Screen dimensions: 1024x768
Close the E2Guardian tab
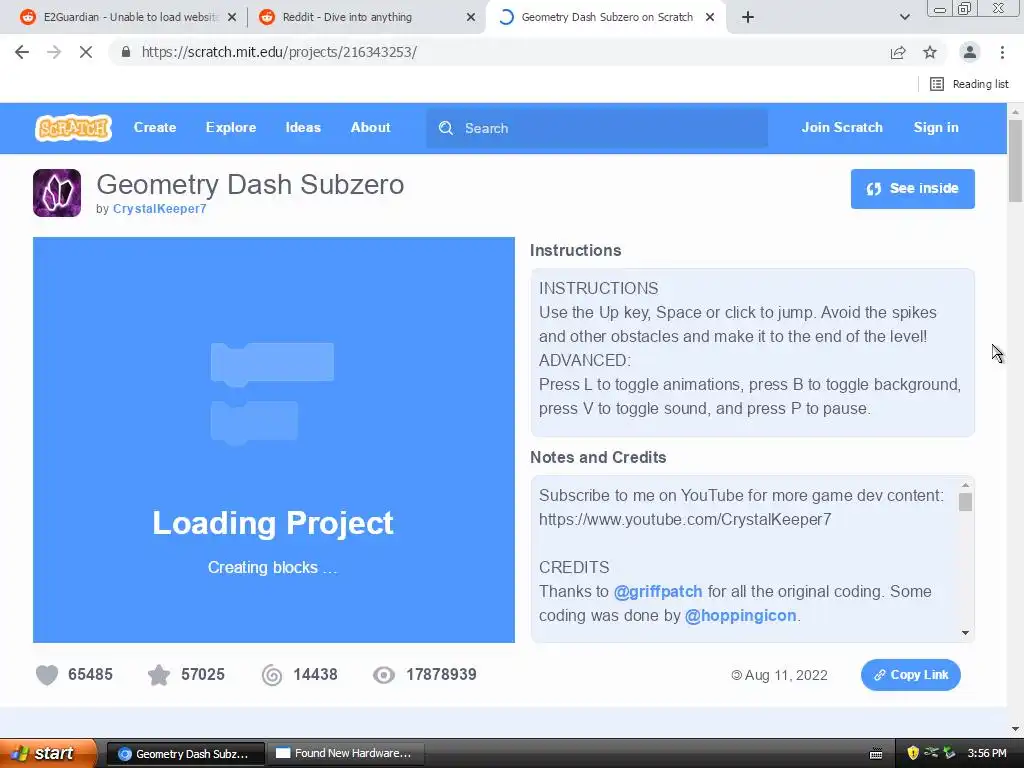[232, 18]
